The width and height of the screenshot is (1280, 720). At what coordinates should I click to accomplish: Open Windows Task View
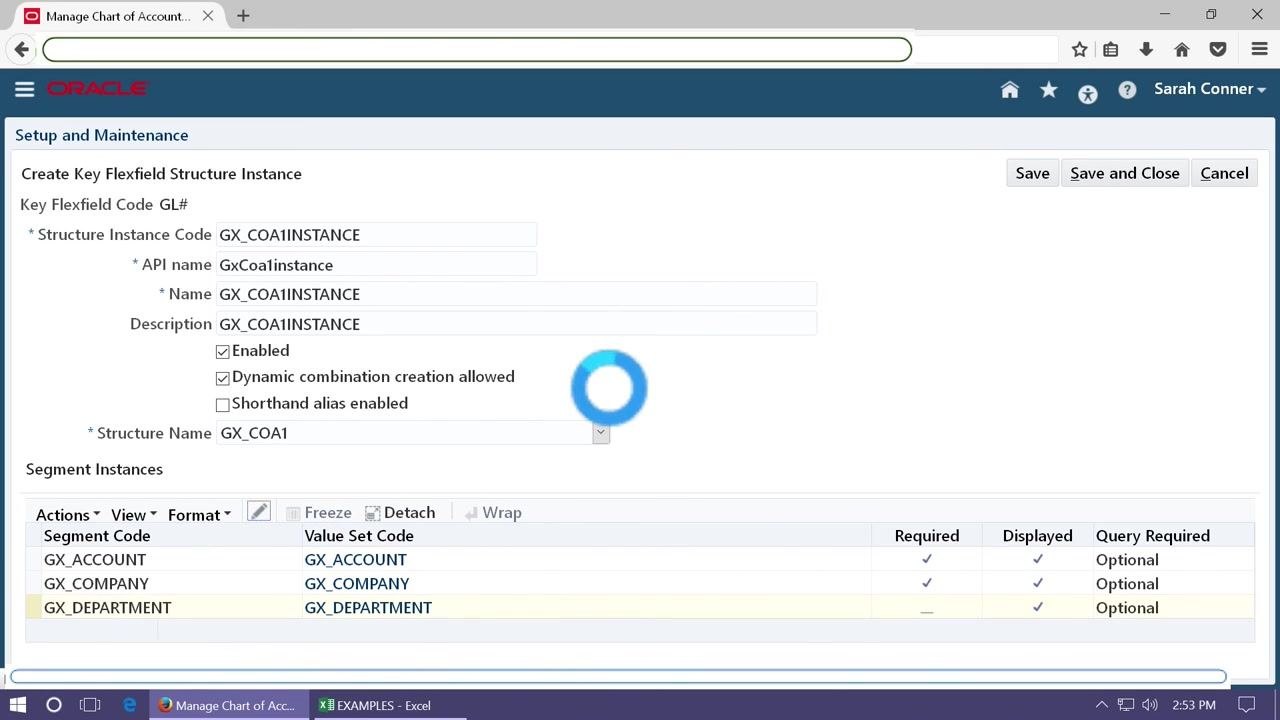(x=90, y=705)
